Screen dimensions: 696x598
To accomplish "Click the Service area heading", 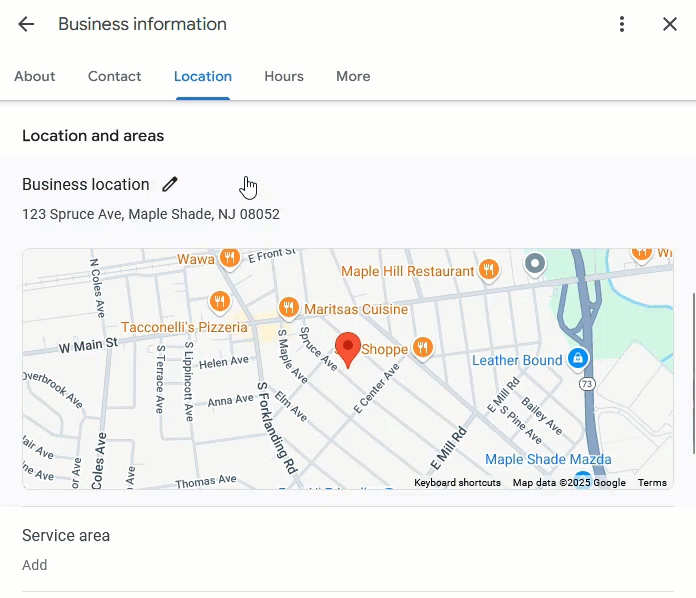I will pyautogui.click(x=66, y=535).
